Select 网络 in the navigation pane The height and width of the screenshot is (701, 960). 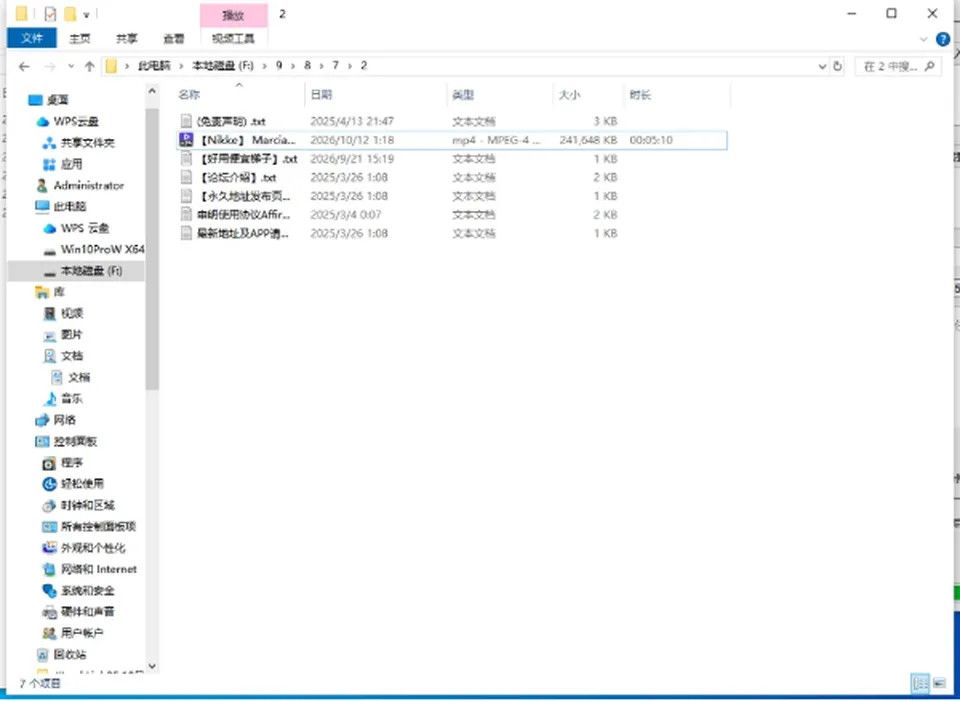56,420
